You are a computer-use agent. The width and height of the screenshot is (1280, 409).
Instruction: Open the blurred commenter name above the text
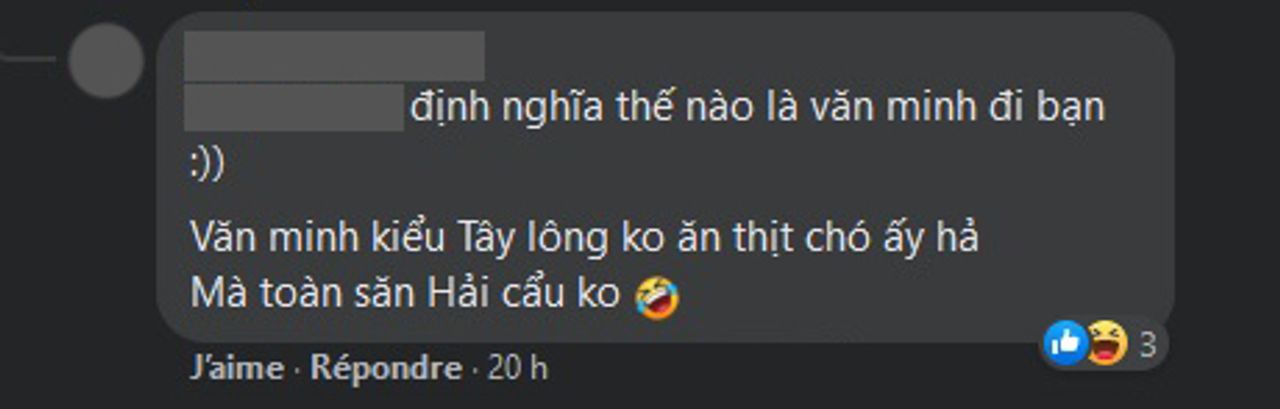pyautogui.click(x=335, y=56)
